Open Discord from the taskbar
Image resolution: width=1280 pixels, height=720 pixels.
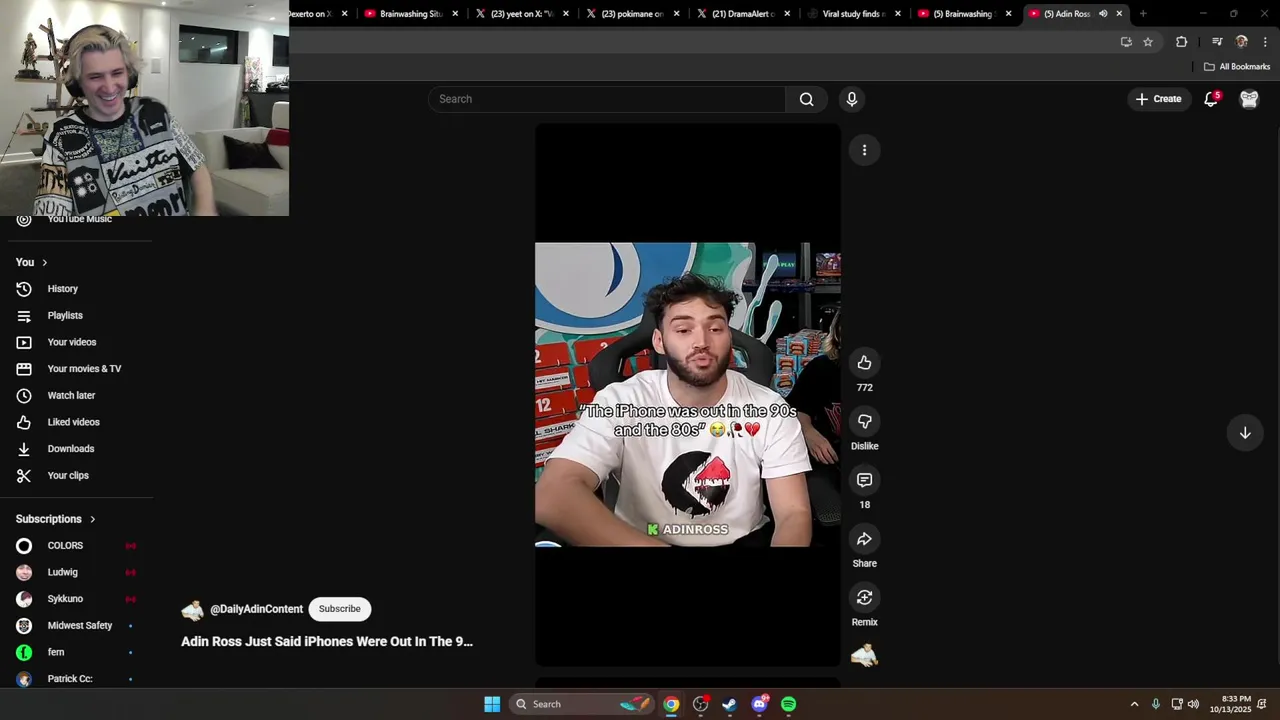click(x=760, y=704)
